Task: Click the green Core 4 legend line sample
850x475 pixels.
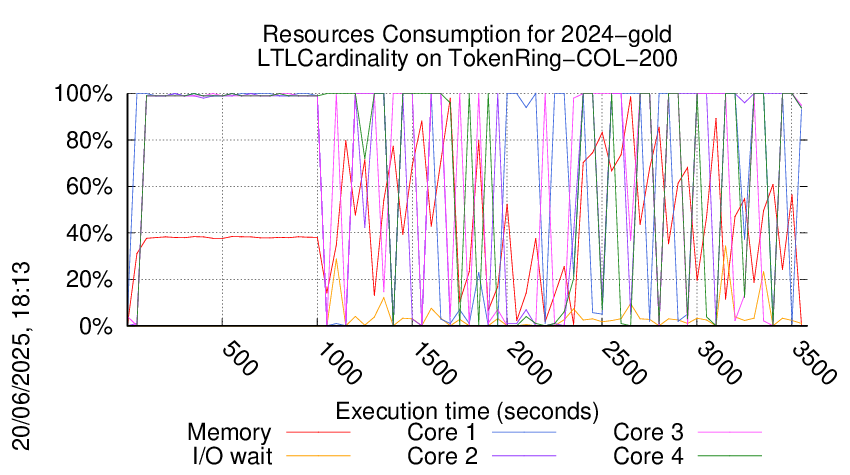Action: pyautogui.click(x=730, y=456)
